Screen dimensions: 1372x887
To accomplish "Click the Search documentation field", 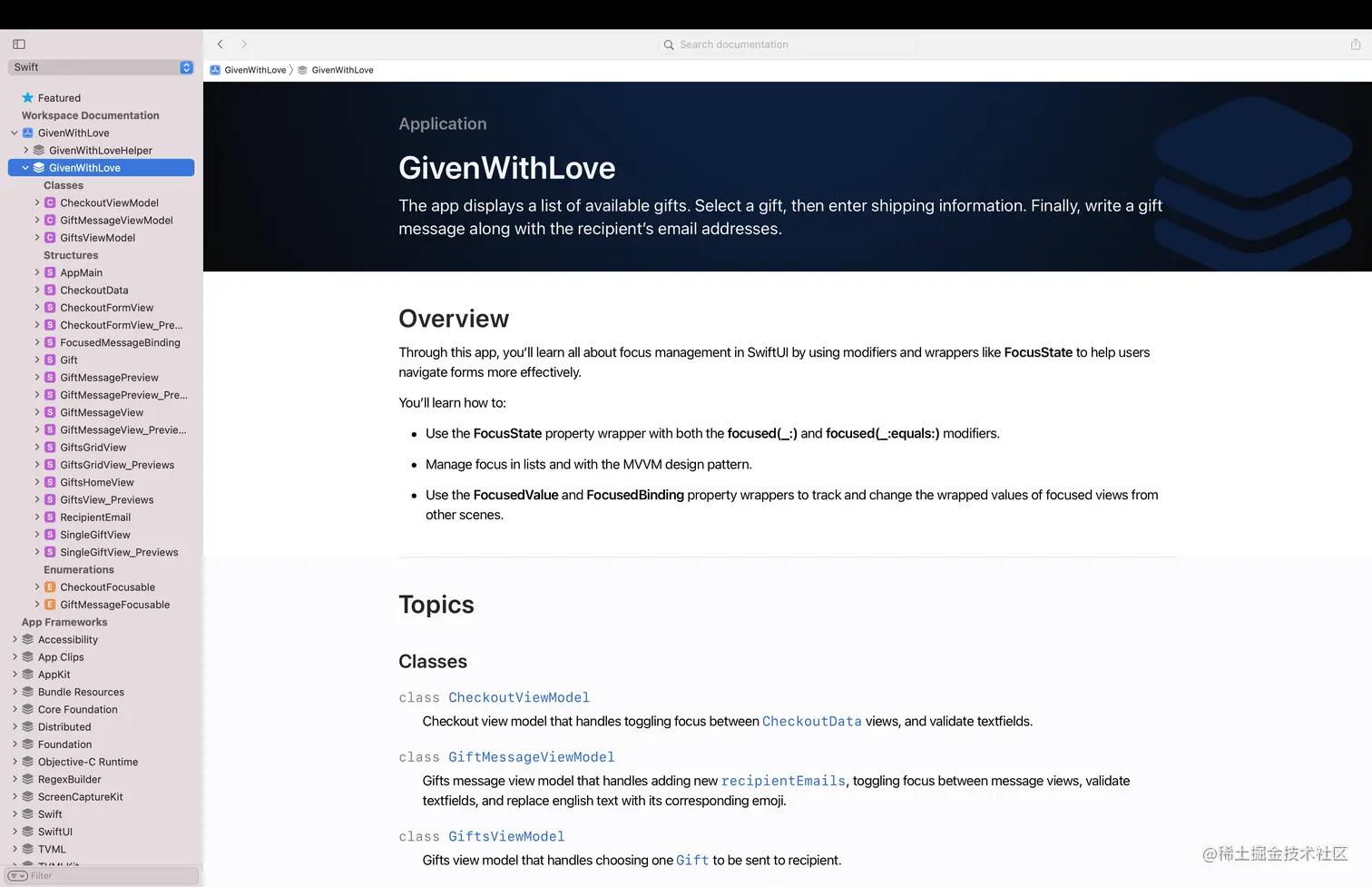I will tap(788, 44).
